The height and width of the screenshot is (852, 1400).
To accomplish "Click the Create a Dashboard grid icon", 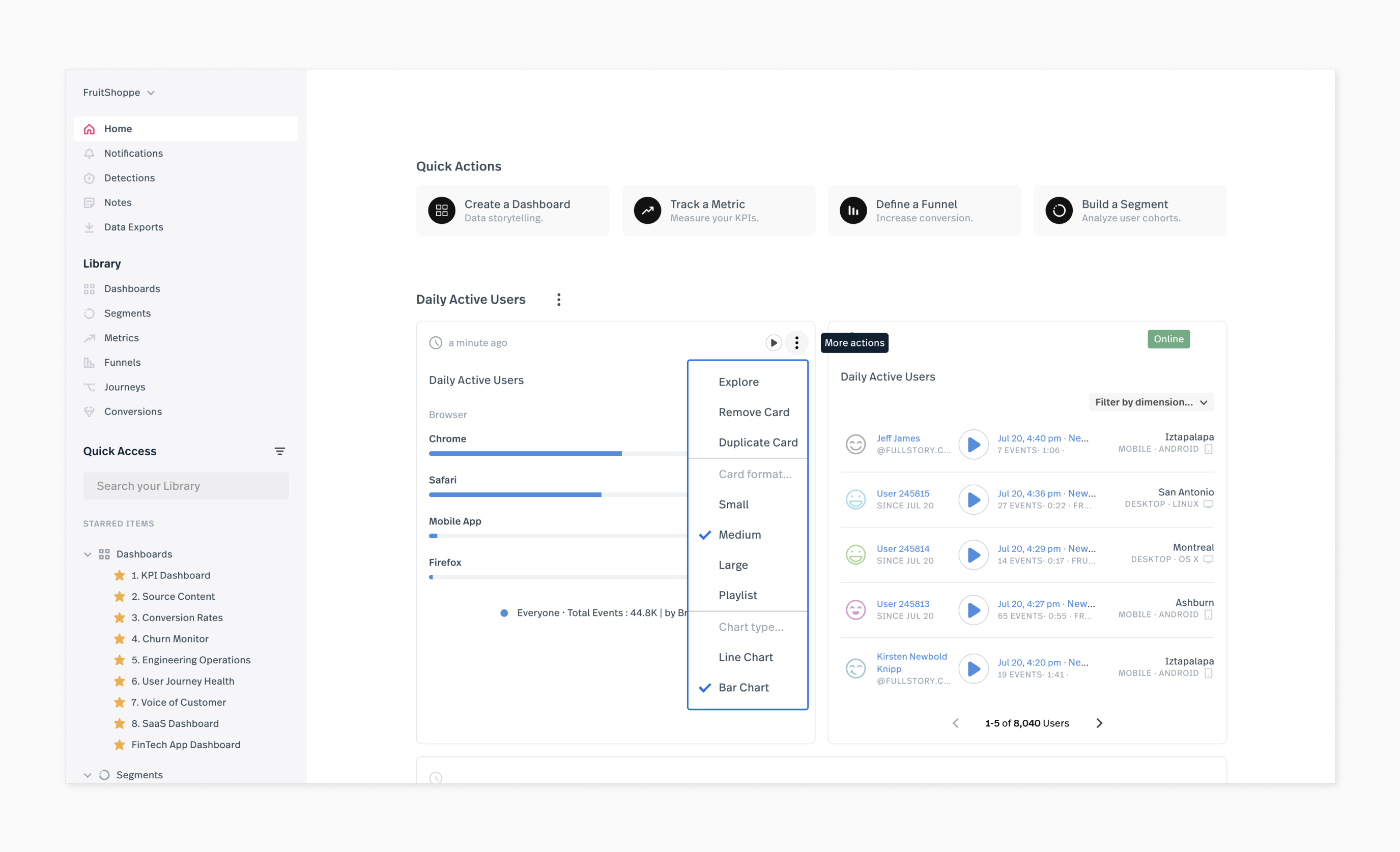I will point(442,211).
